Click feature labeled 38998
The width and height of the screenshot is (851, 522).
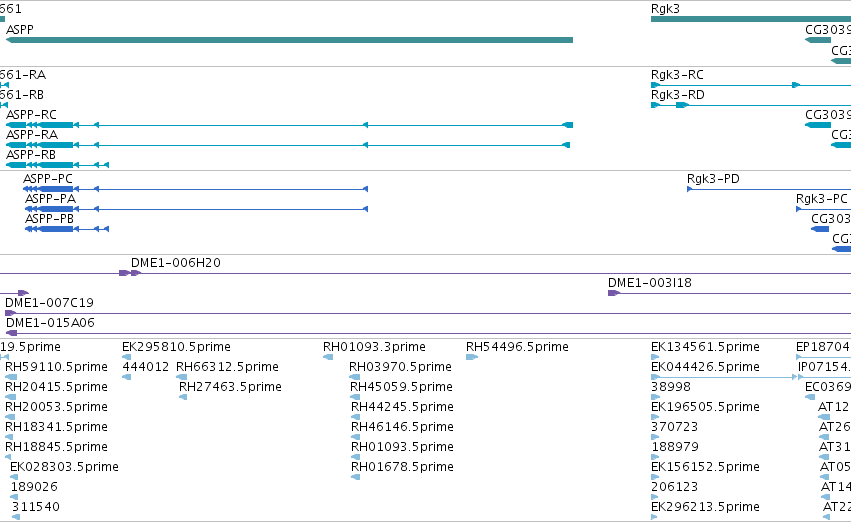[x=671, y=387]
